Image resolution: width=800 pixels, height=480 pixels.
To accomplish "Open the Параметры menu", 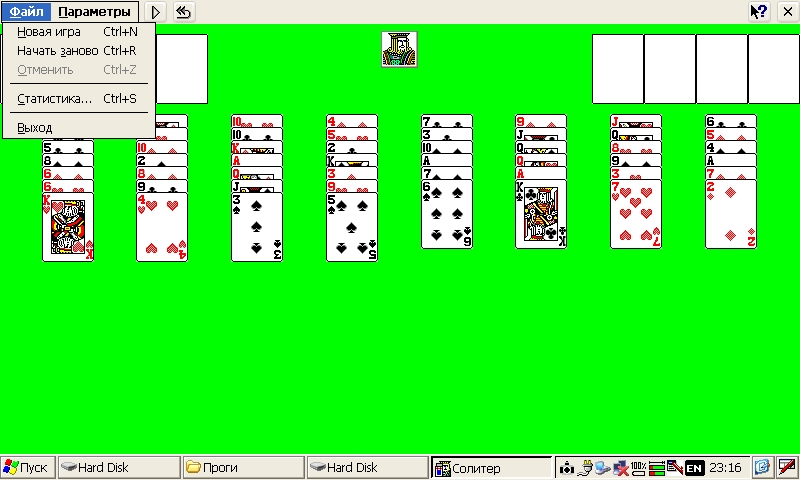I will coord(94,11).
